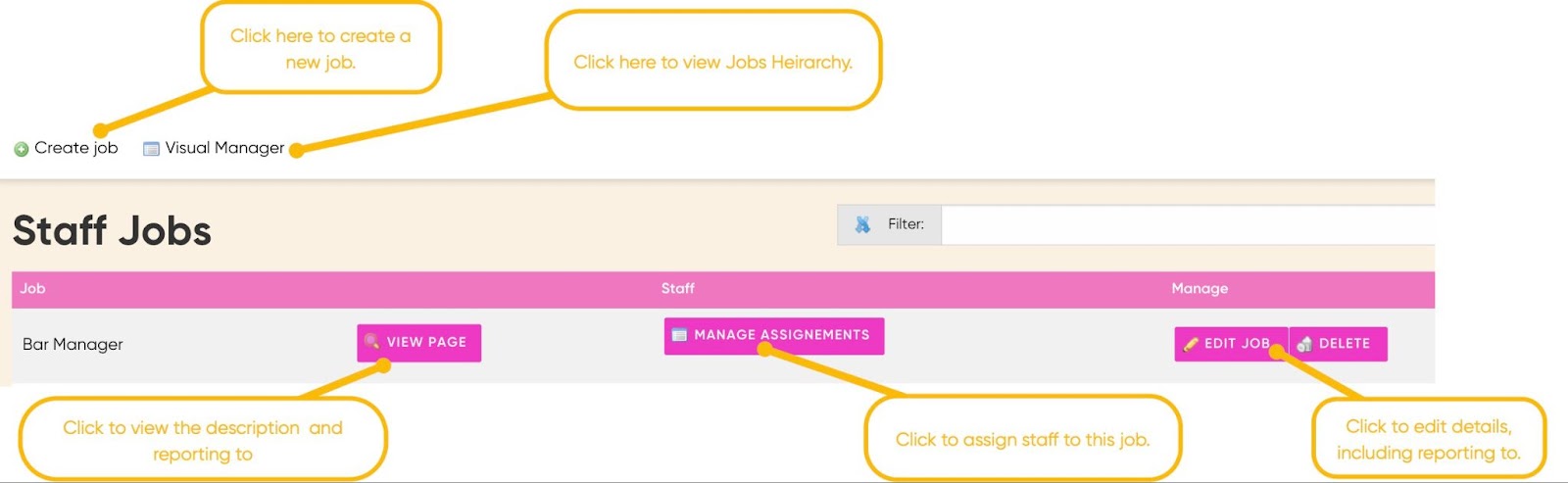
Task: Click the Visual Manager window icon
Action: coord(151,149)
